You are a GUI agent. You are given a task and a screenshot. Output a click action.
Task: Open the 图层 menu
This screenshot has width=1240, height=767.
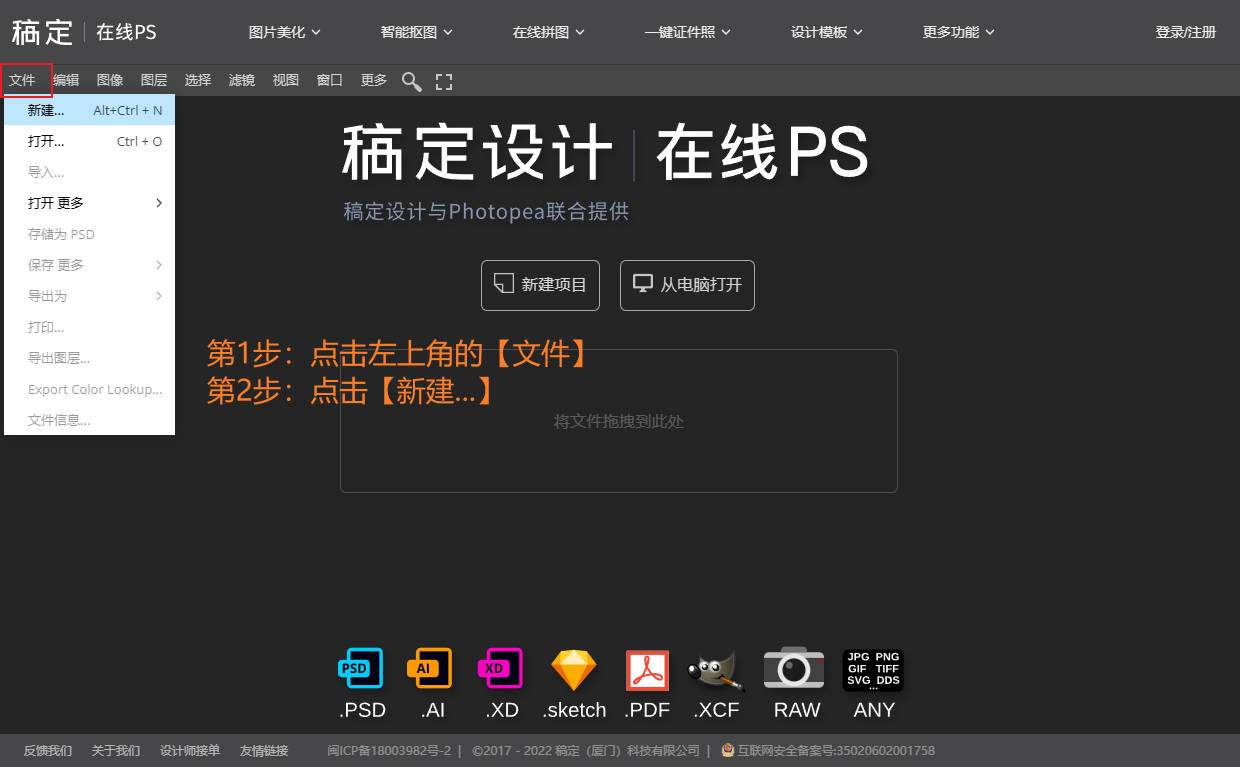154,80
